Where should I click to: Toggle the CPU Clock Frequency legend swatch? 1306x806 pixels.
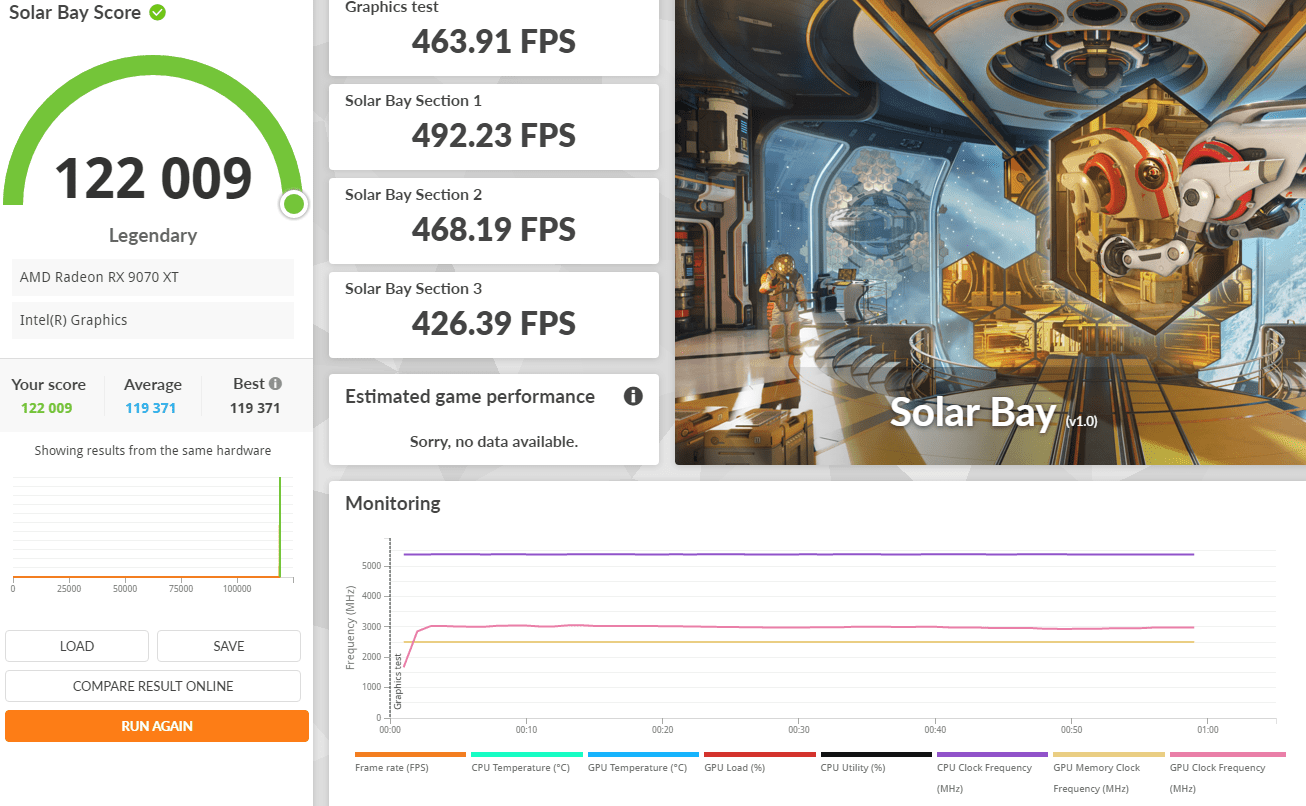click(x=992, y=754)
